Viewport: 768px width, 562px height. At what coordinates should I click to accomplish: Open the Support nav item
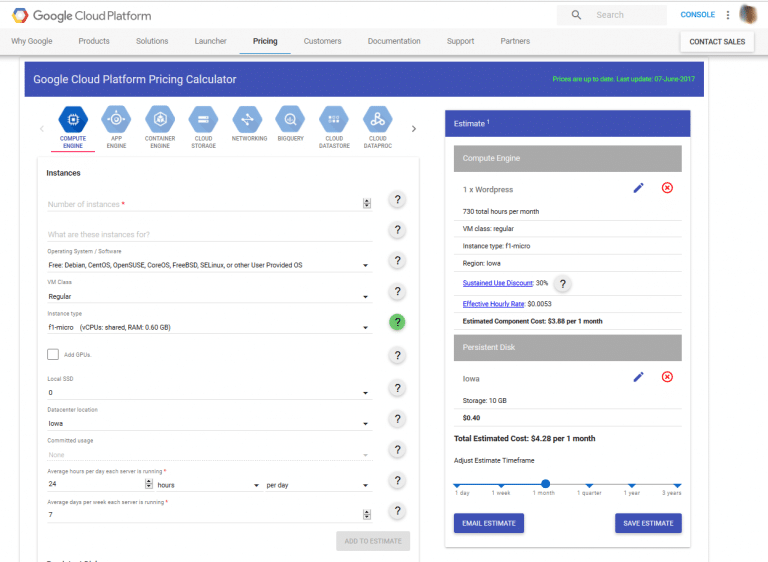460,41
